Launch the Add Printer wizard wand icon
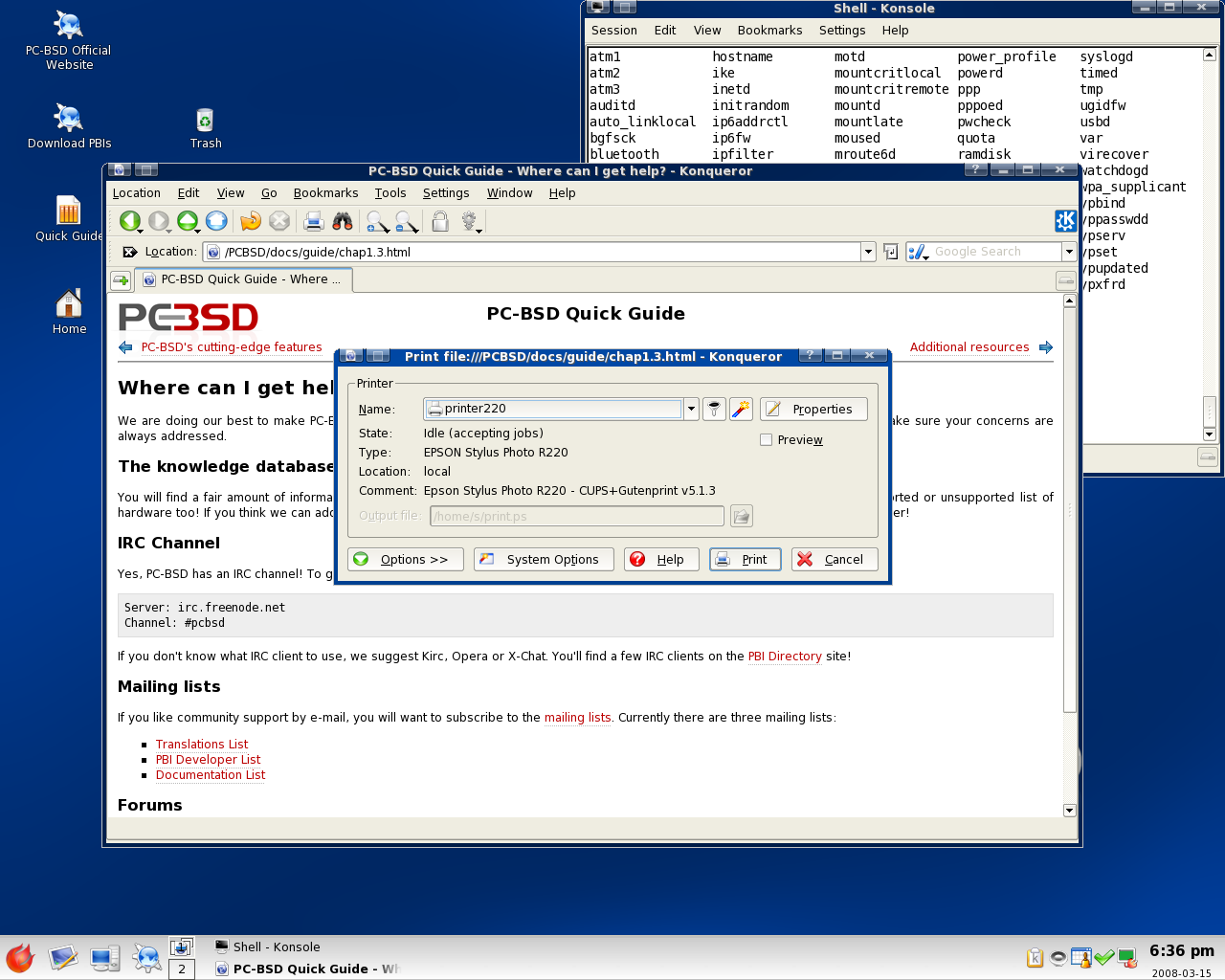This screenshot has height=980, width=1225. click(x=741, y=409)
